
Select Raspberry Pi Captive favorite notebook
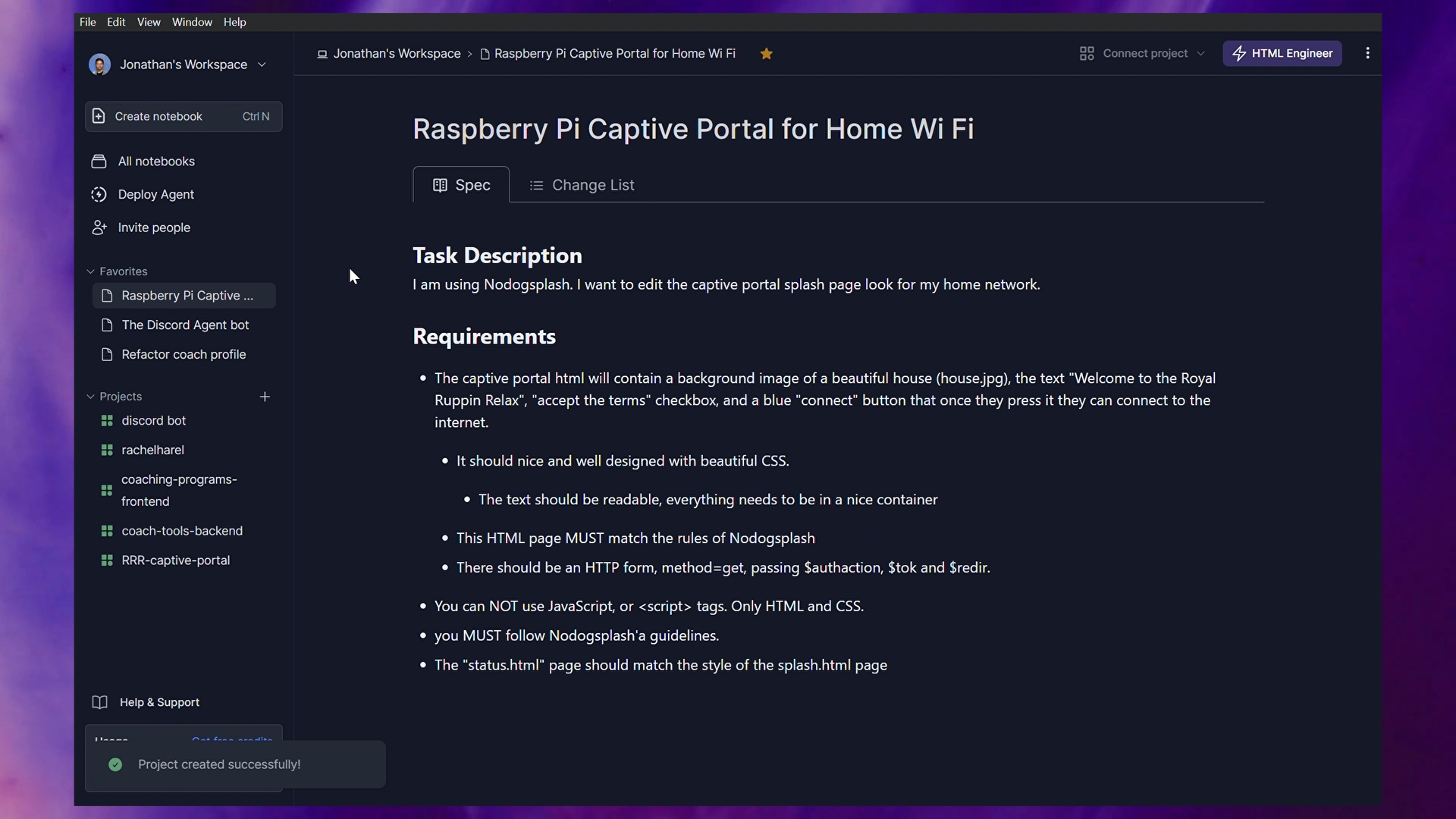(x=184, y=296)
